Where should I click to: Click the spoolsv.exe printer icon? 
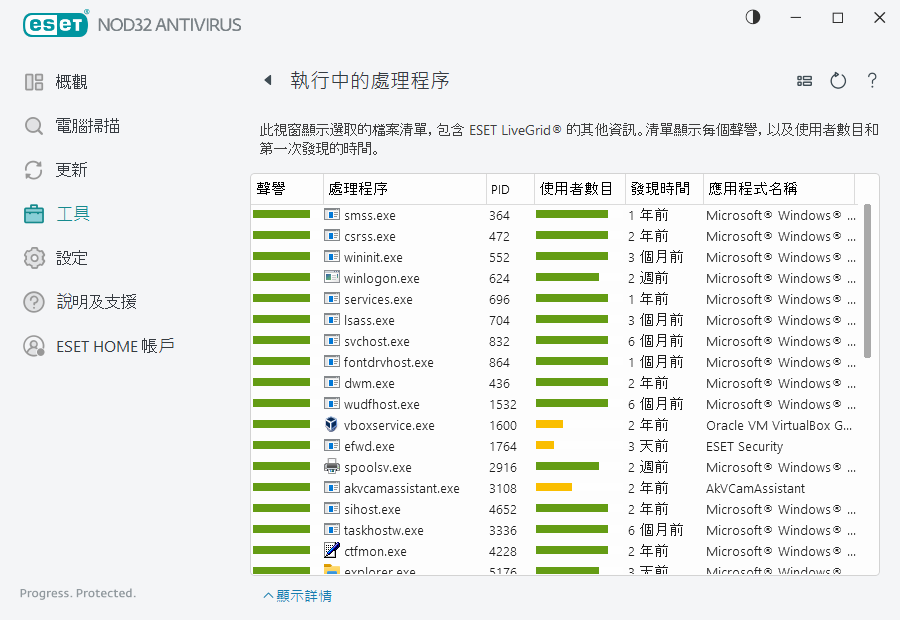[x=332, y=466]
